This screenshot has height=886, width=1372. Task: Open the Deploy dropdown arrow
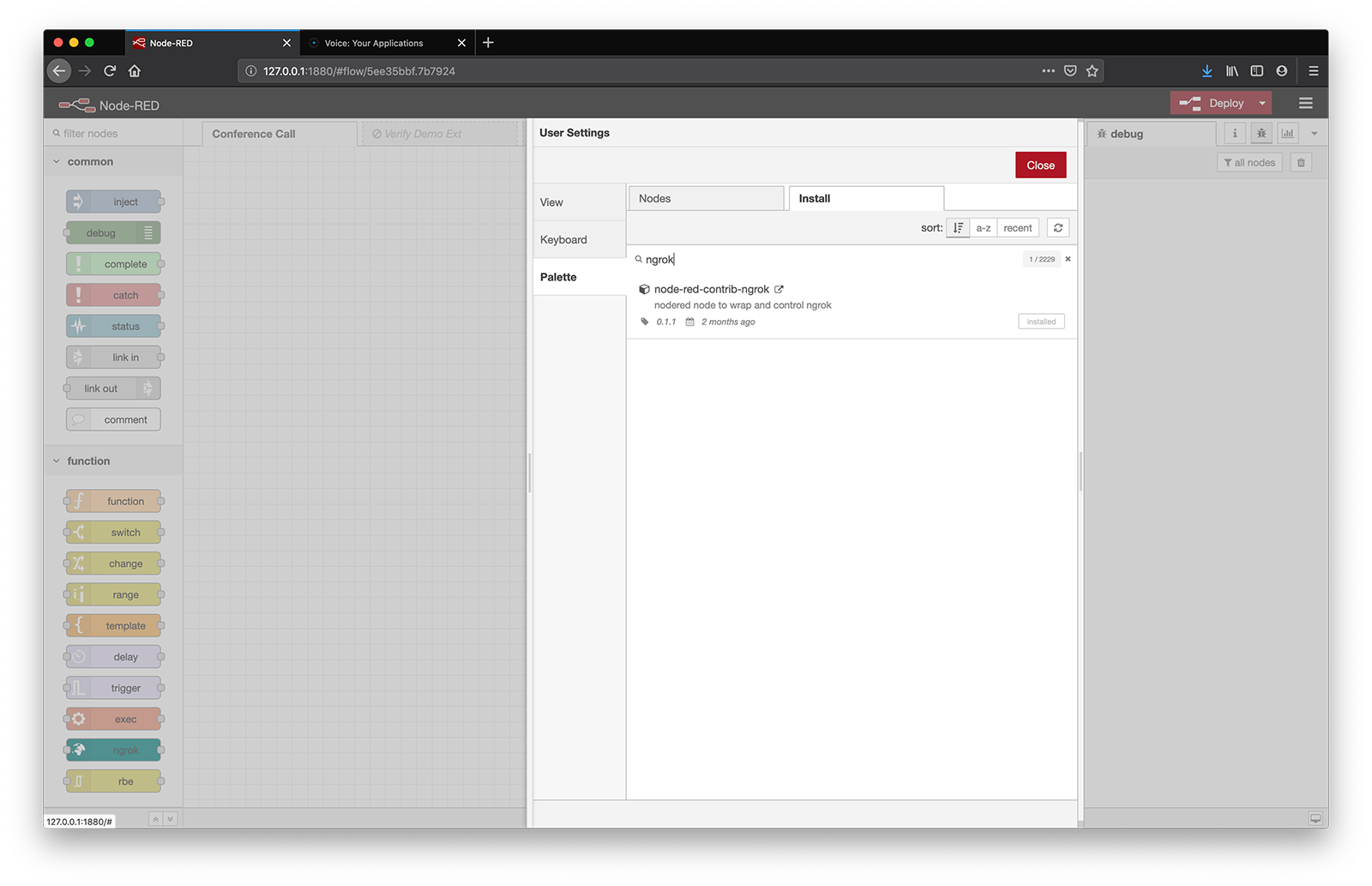click(x=1262, y=103)
